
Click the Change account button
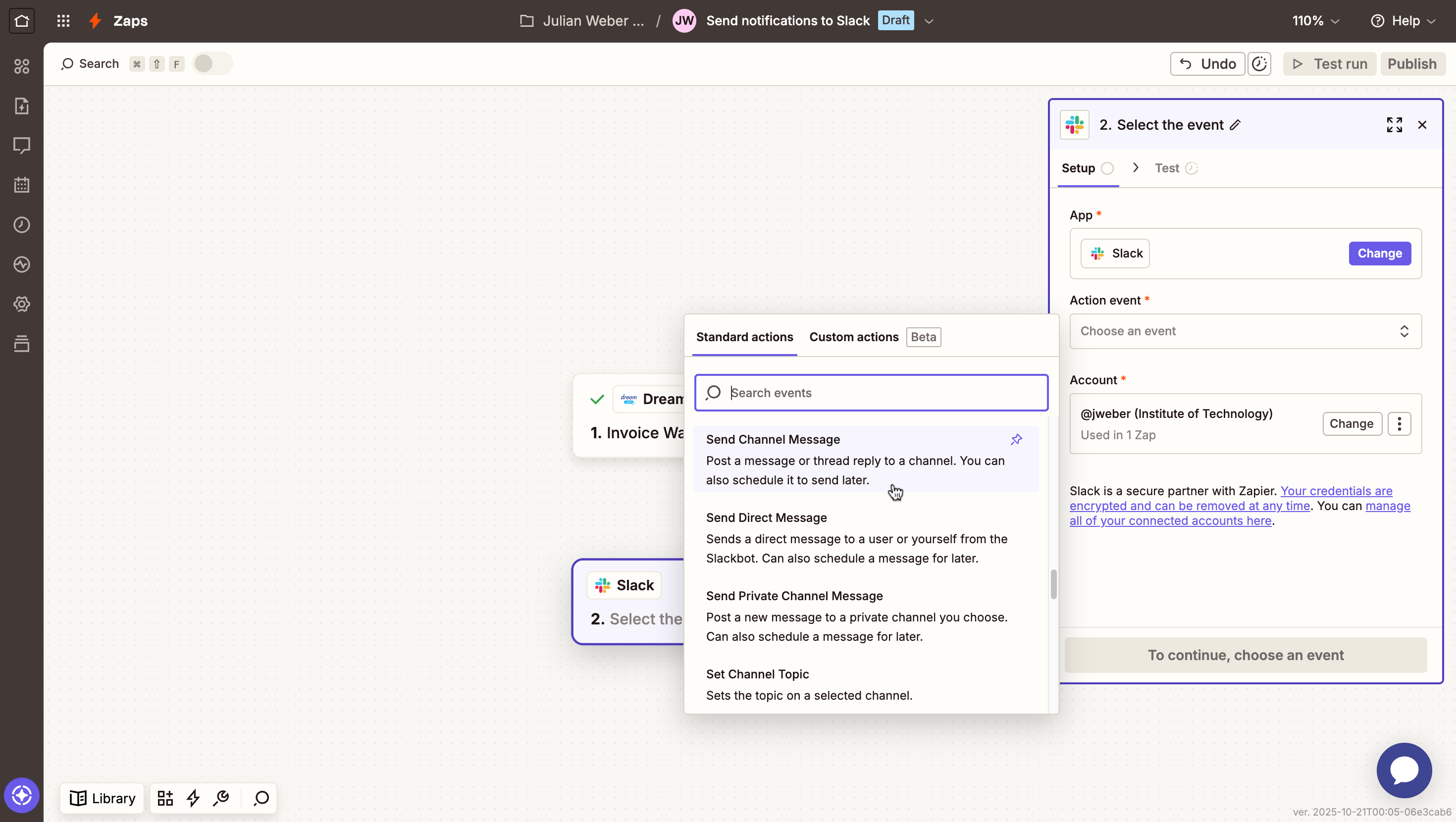point(1352,423)
